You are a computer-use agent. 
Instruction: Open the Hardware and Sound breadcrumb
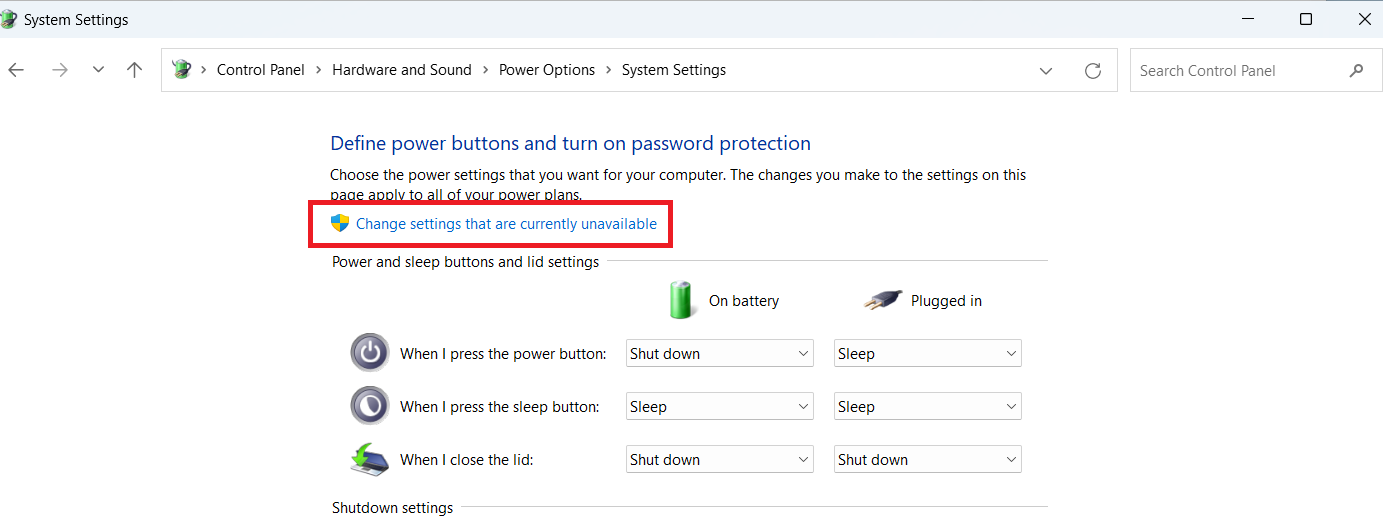tap(402, 70)
